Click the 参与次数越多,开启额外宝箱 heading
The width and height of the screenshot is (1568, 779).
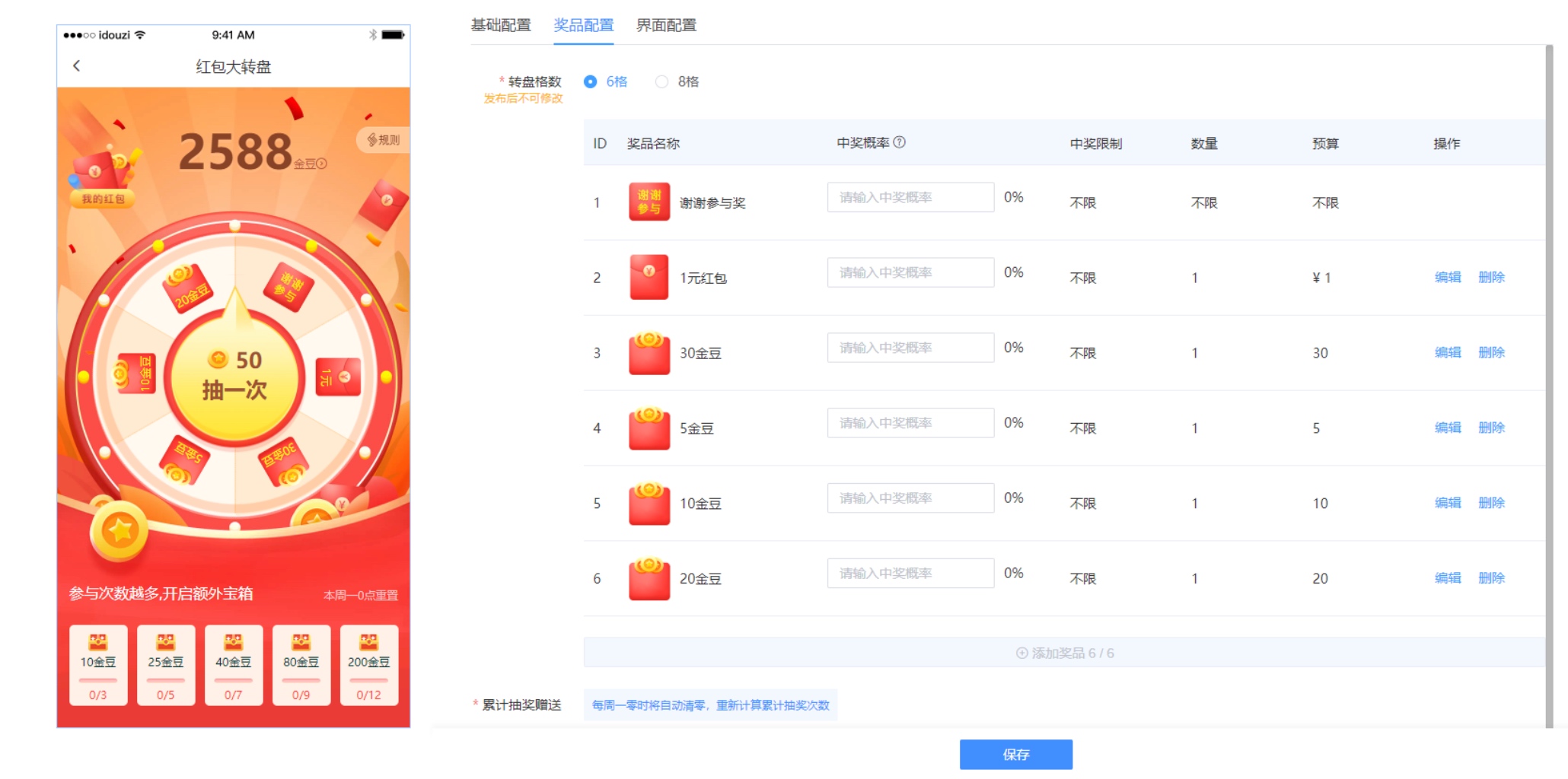click(x=161, y=593)
